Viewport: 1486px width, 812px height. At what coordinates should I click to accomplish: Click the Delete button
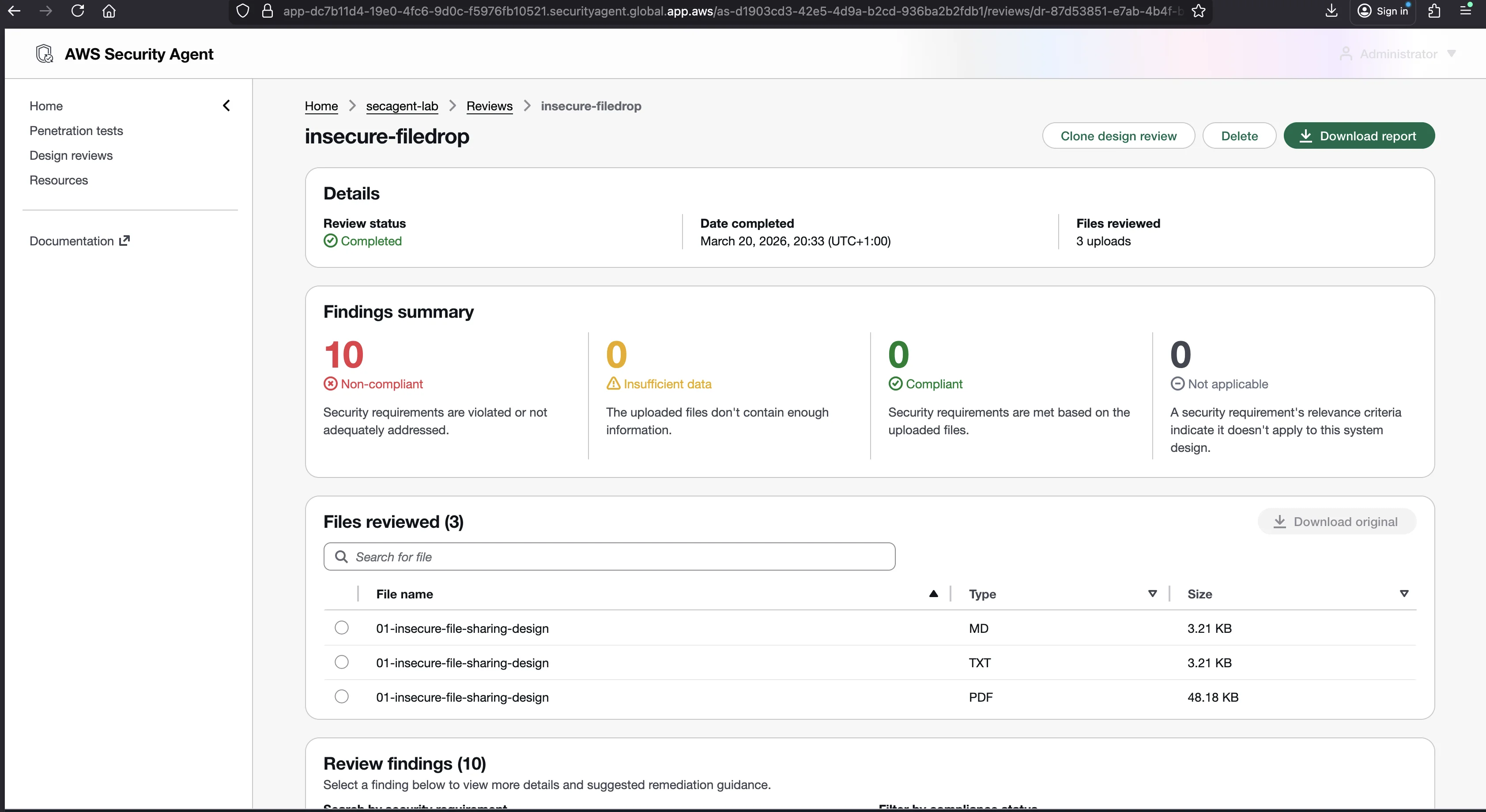click(x=1239, y=136)
